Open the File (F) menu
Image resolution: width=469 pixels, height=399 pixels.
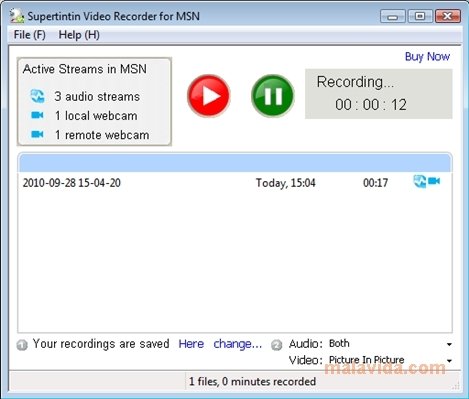click(29, 35)
